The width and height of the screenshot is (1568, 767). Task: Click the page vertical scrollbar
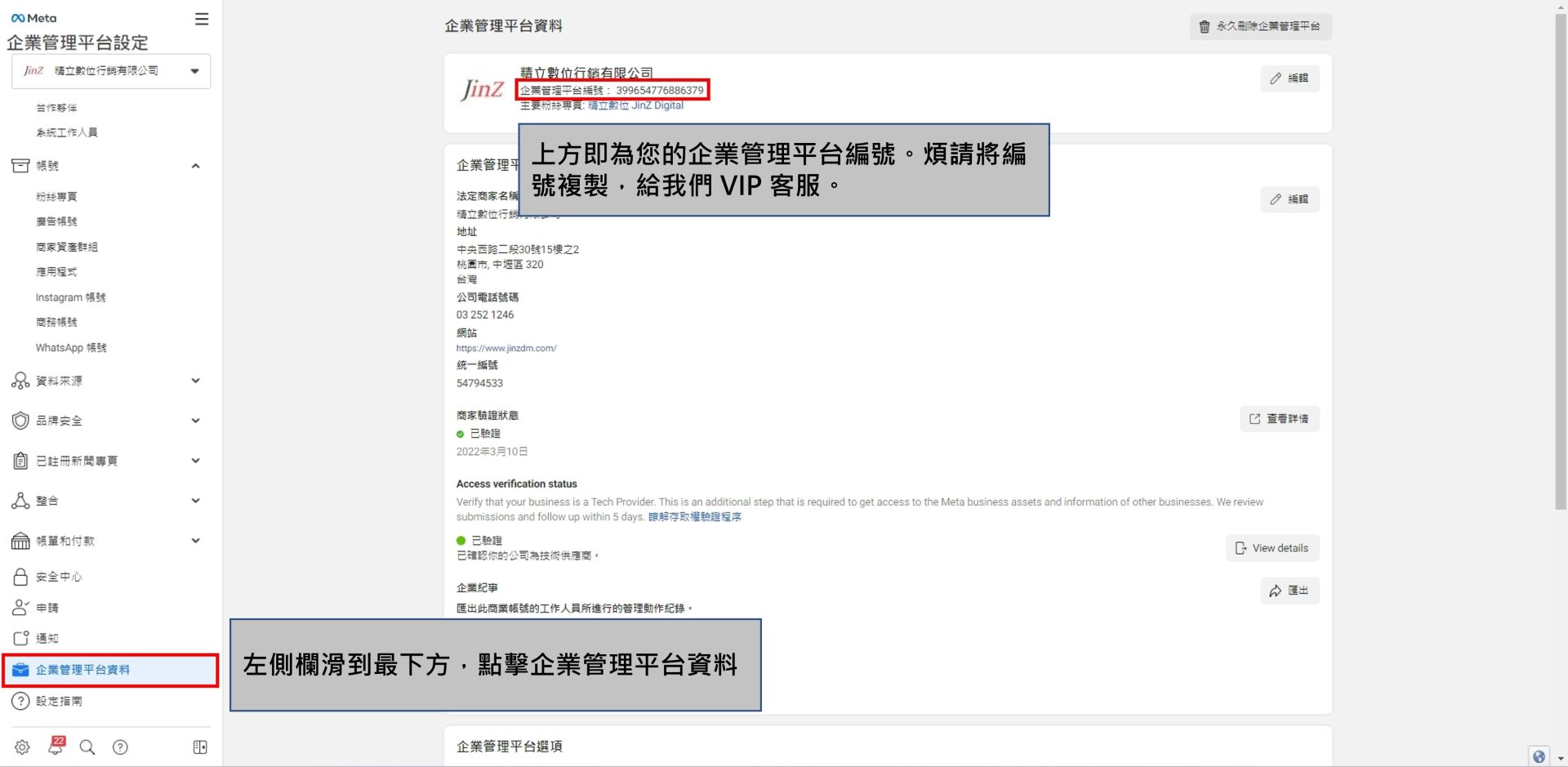click(1561, 261)
